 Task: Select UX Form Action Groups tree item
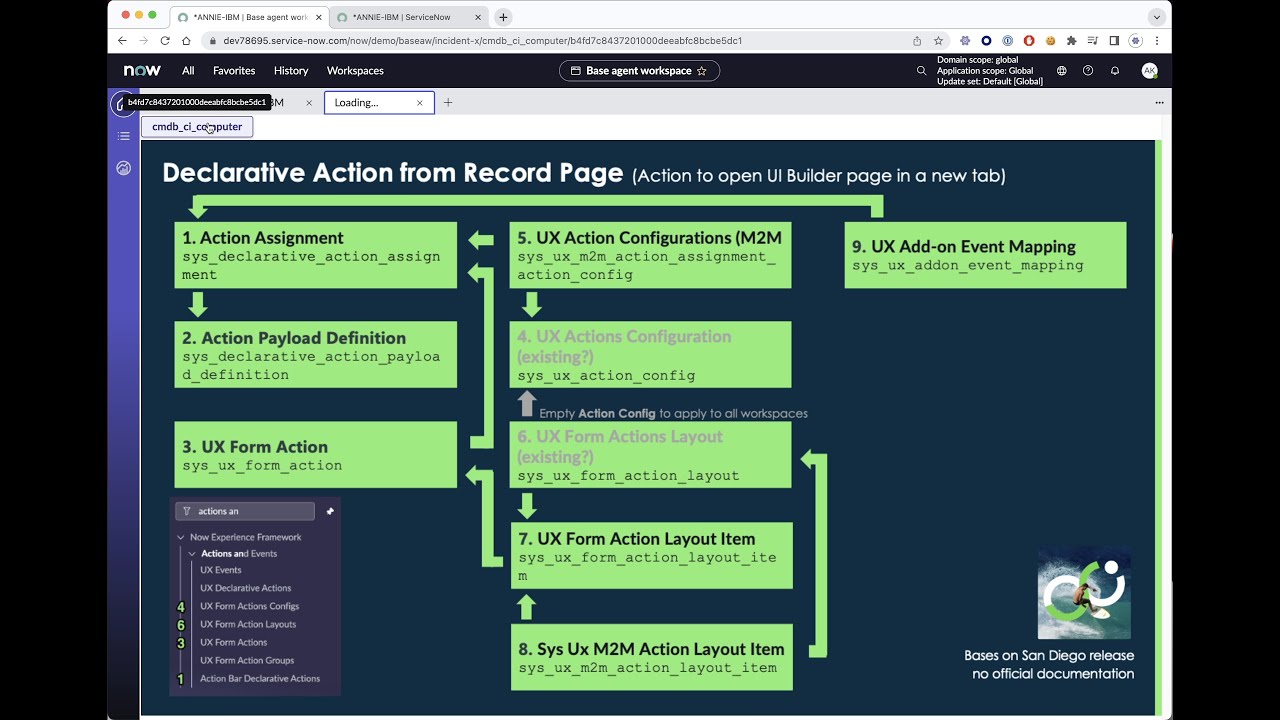coord(247,660)
